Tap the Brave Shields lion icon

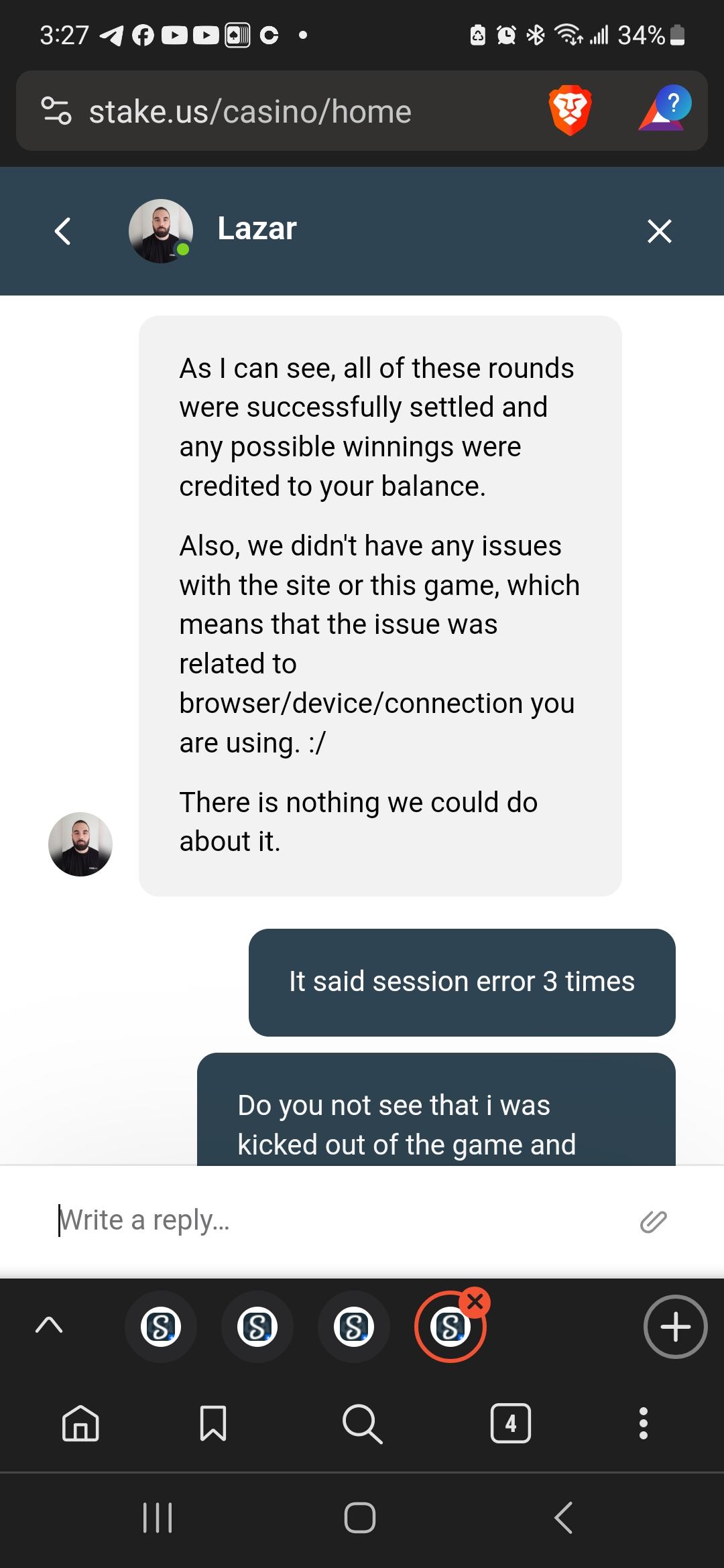click(x=570, y=111)
